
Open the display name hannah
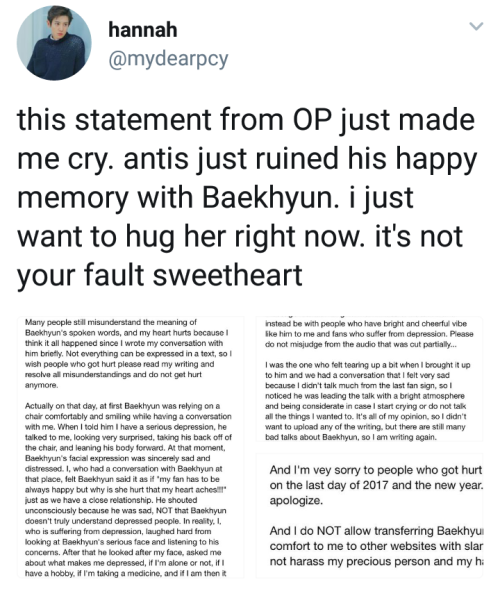pos(143,30)
